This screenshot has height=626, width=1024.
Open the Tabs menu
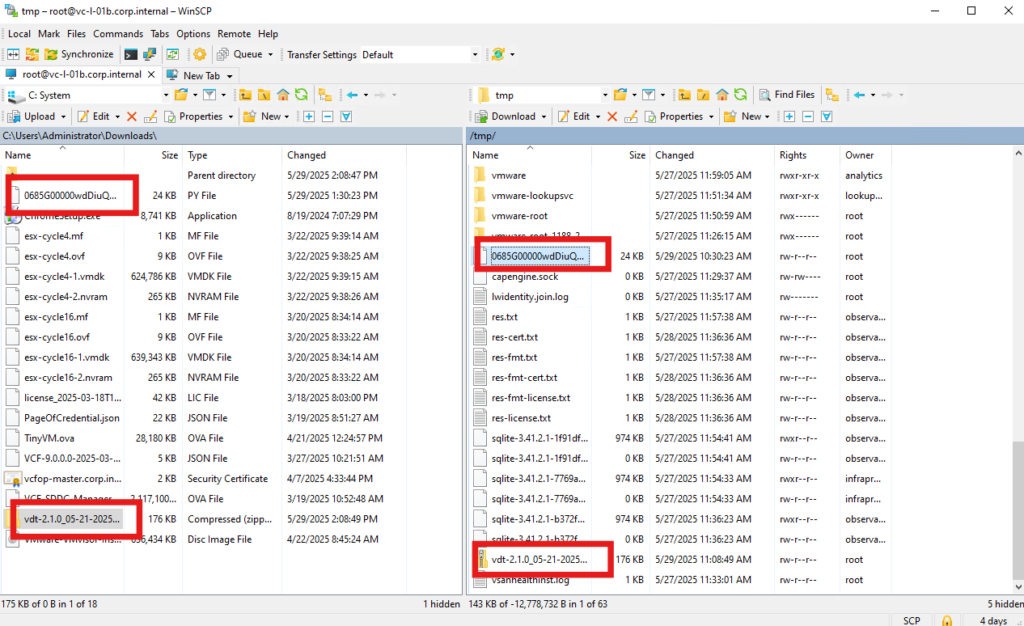coord(159,34)
